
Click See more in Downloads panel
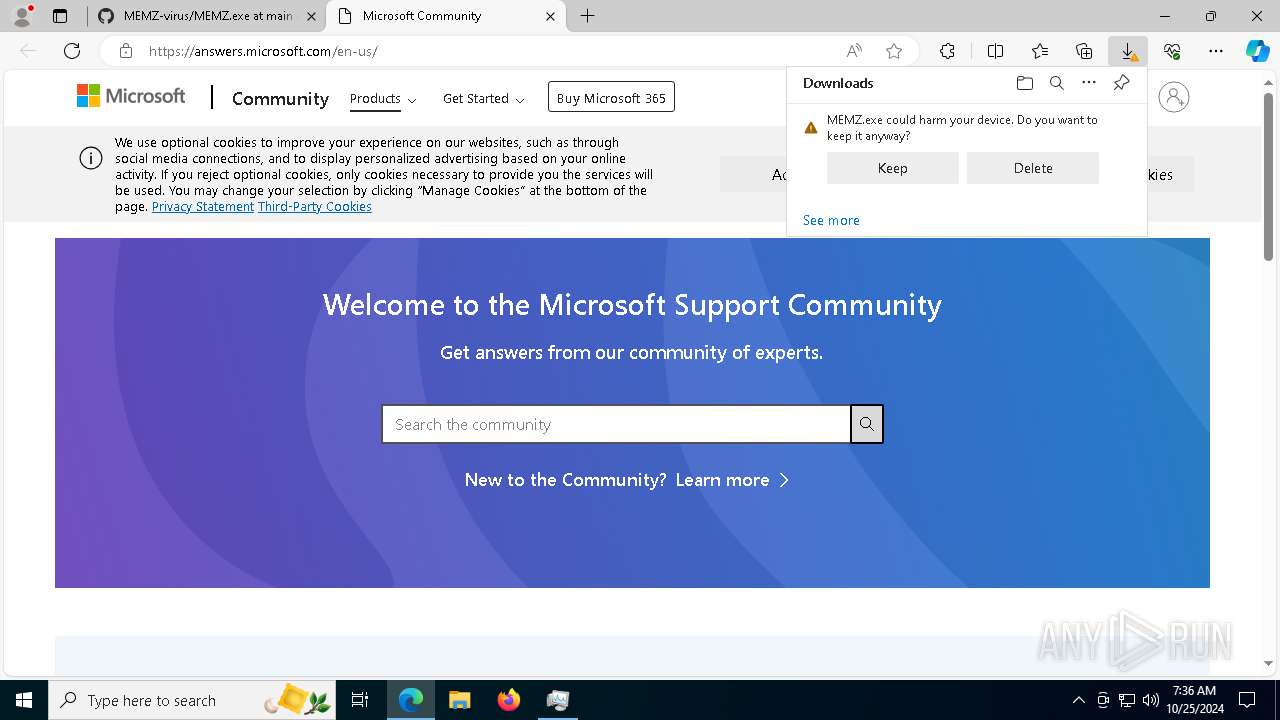(831, 220)
